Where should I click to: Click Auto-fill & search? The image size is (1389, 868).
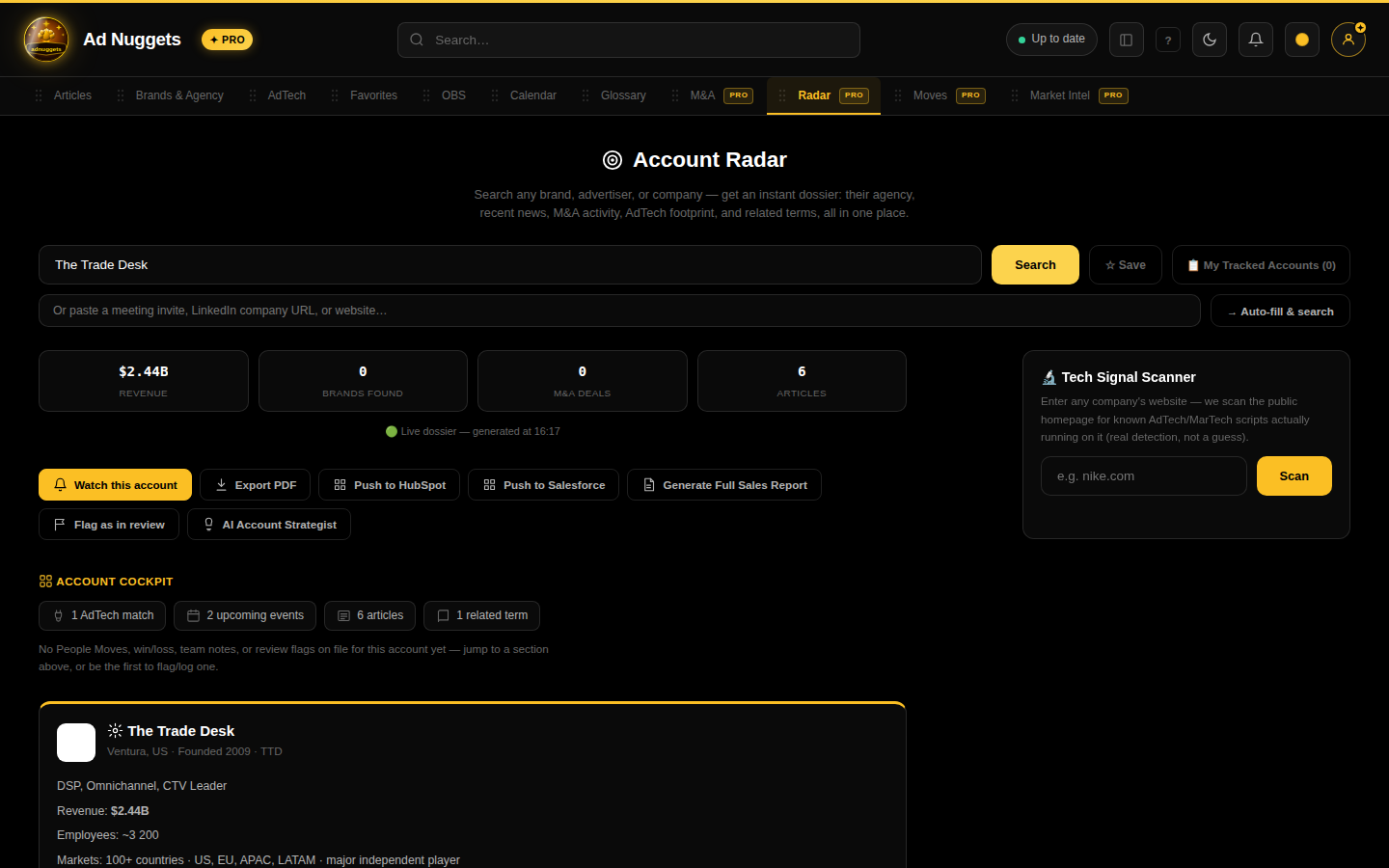tap(1280, 311)
